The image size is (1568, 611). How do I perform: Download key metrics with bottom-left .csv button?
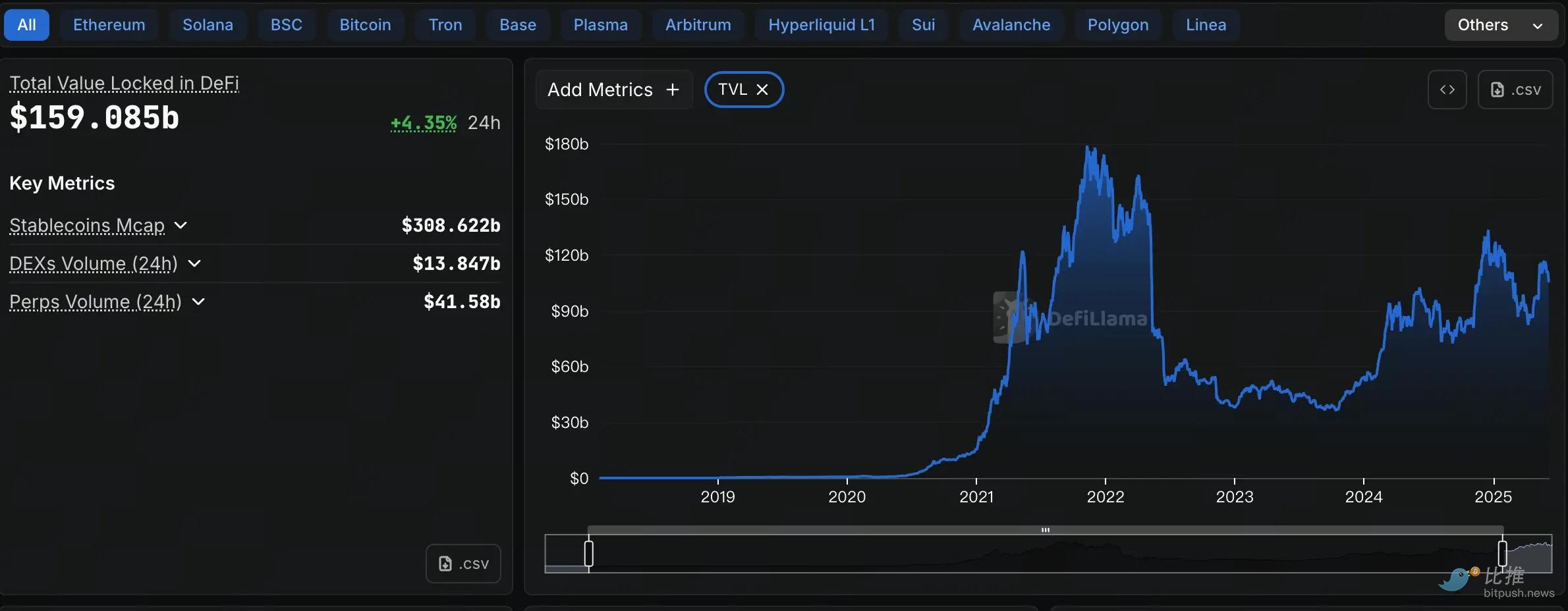tap(463, 564)
